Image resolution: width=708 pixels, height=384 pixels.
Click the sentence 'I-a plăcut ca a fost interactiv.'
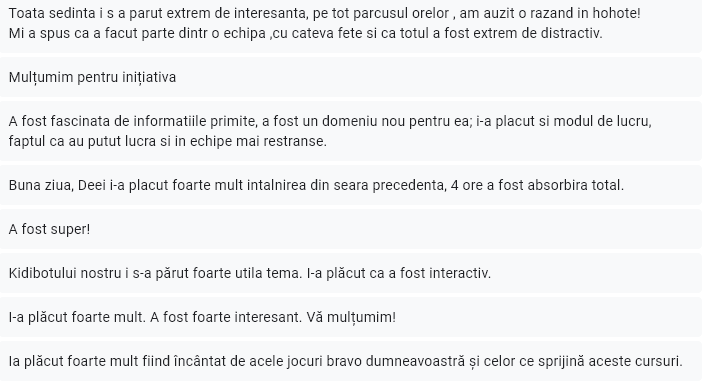tap(399, 273)
